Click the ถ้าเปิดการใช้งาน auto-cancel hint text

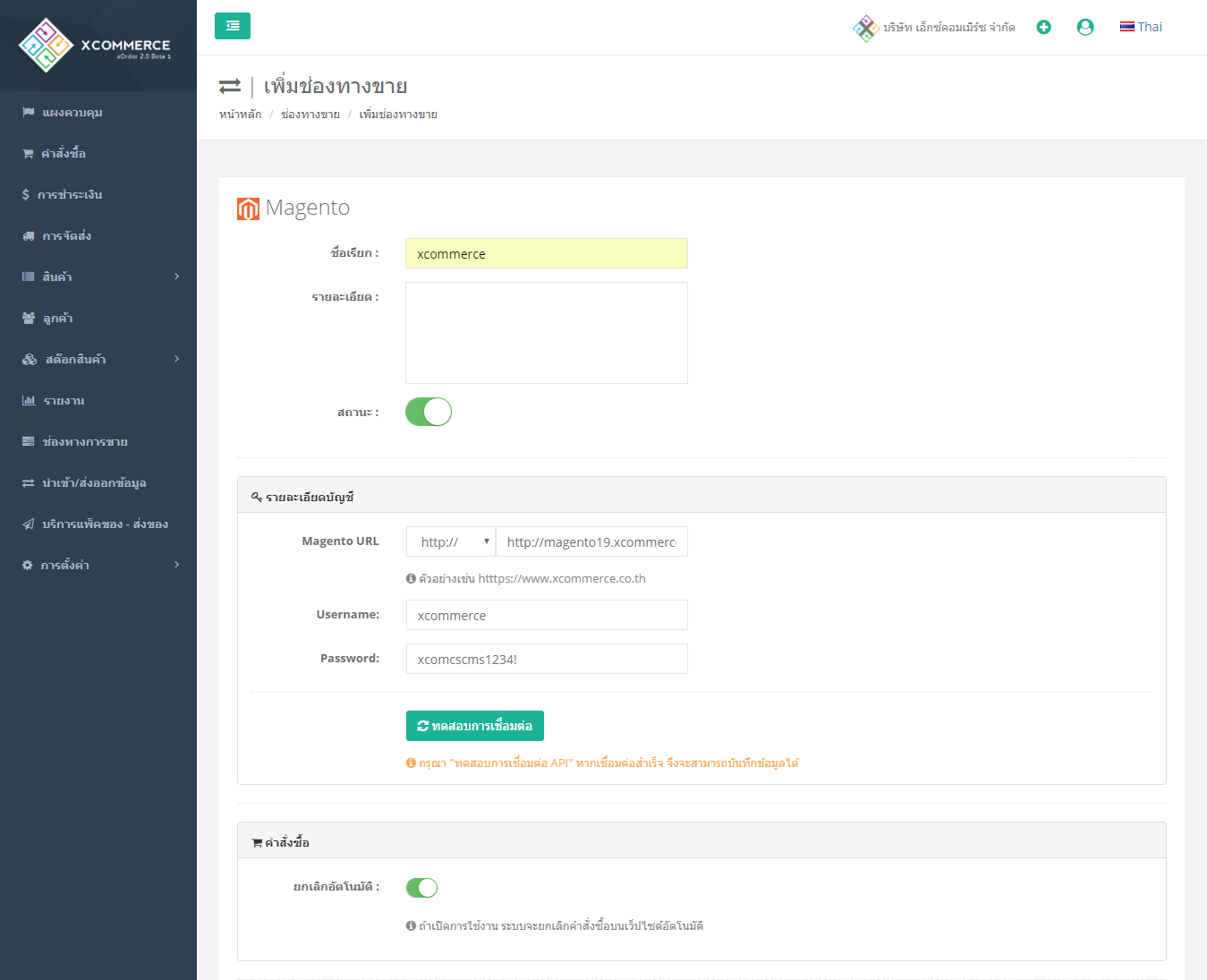pos(561,925)
